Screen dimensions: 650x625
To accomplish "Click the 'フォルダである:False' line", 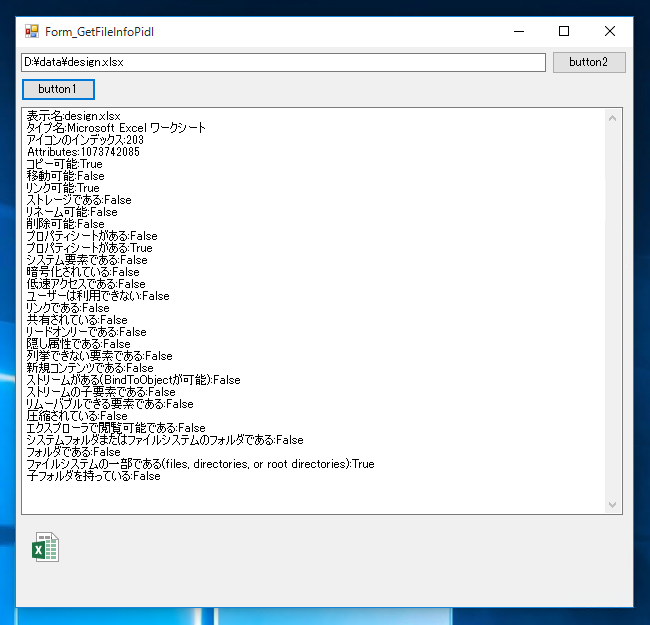I will click(73, 452).
